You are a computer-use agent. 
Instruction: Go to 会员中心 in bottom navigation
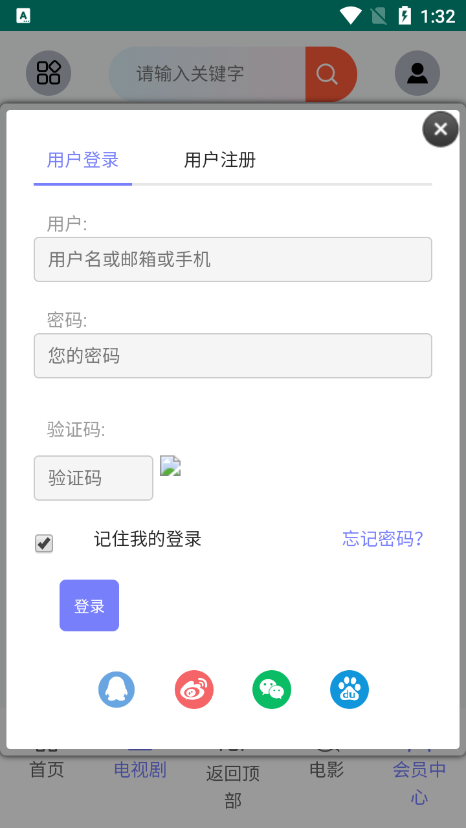pyautogui.click(x=420, y=783)
